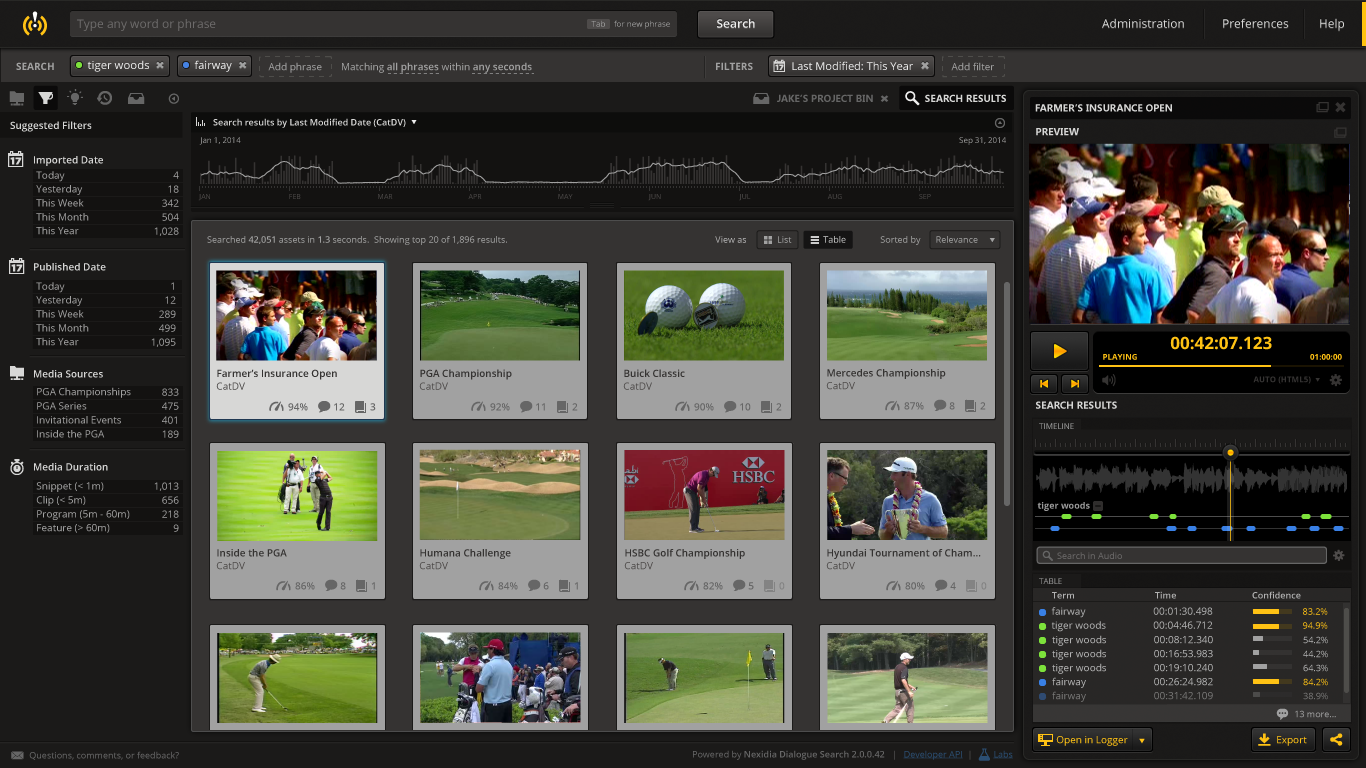The height and width of the screenshot is (768, 1366).
Task: Click the bar chart icon beside Search results by Last Modified Date
Action: click(x=202, y=122)
